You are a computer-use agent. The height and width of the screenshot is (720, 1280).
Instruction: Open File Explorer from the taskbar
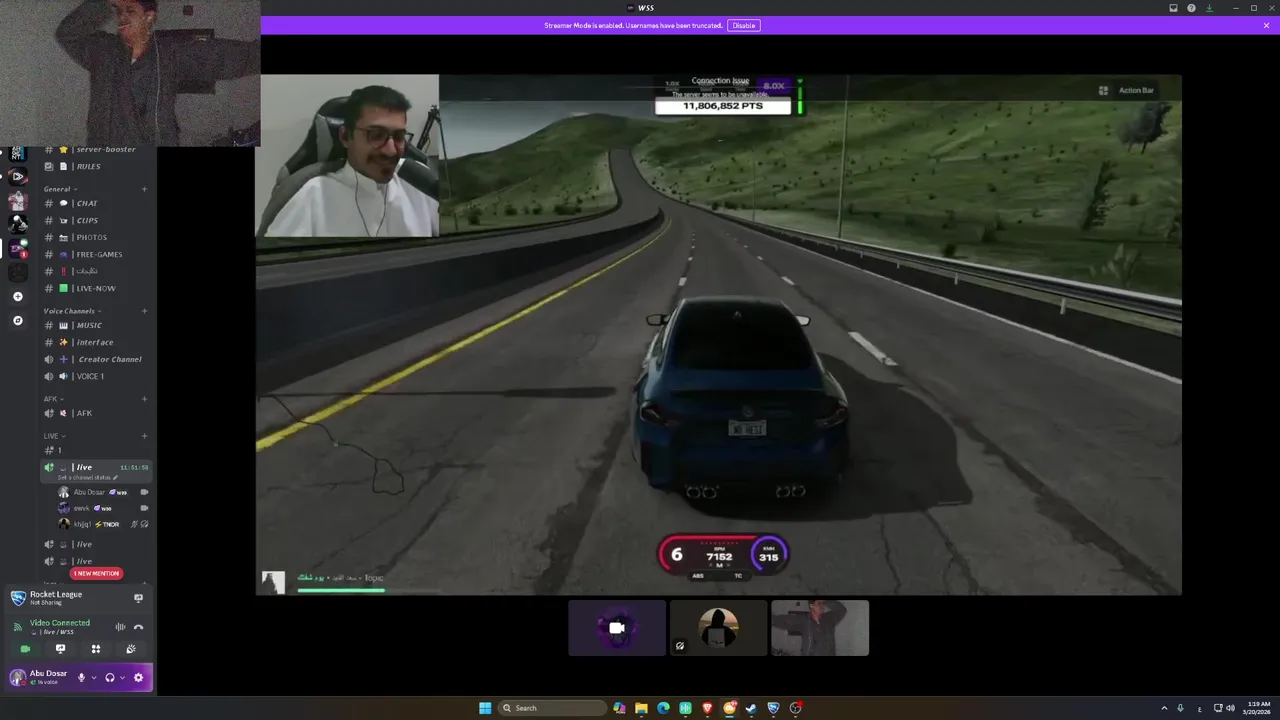(x=641, y=708)
